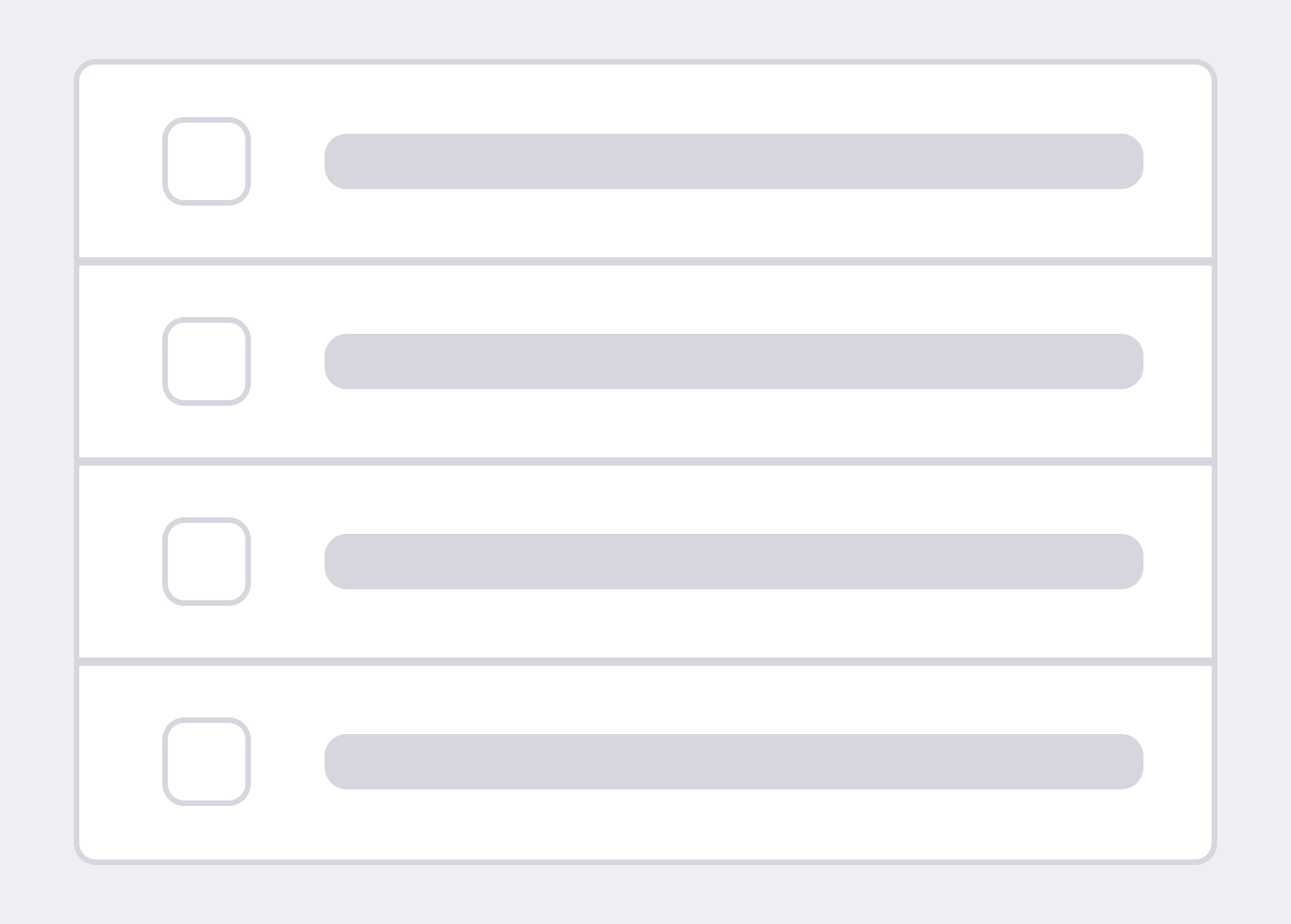This screenshot has width=1291, height=924.
Task: Click the third row's gray placeholder bar
Action: coord(733,562)
